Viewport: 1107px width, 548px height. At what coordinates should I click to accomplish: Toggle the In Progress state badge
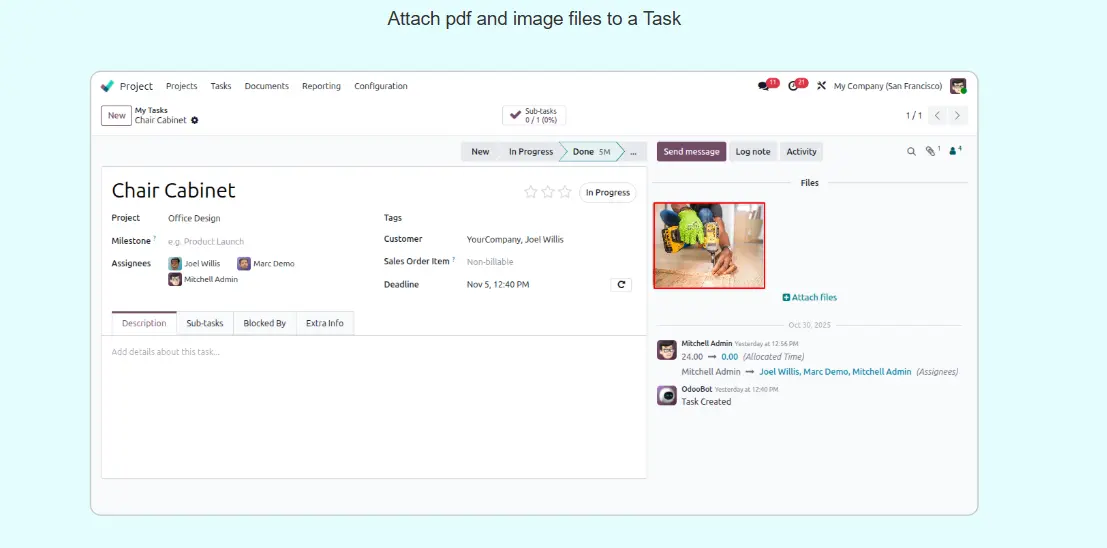tap(607, 192)
